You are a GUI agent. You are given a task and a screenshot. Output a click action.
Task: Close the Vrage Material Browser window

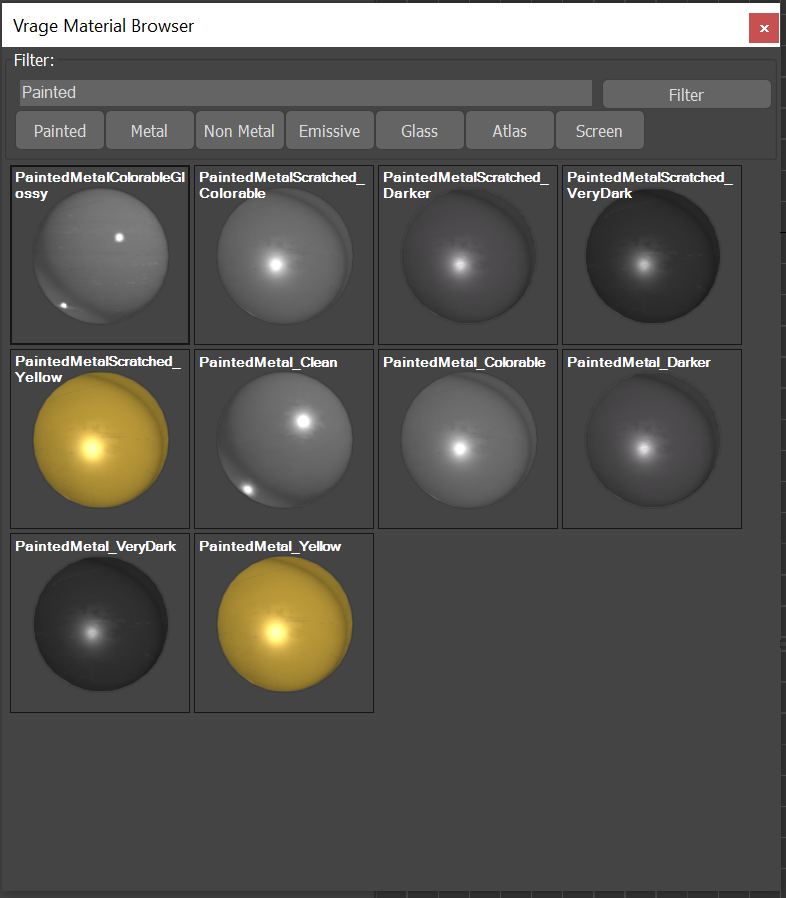click(764, 28)
